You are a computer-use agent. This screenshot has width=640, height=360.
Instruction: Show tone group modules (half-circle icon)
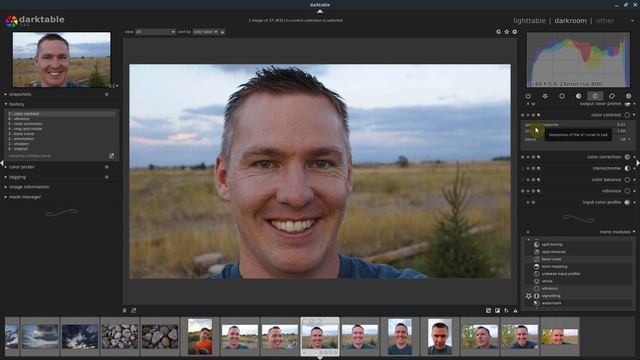click(578, 96)
